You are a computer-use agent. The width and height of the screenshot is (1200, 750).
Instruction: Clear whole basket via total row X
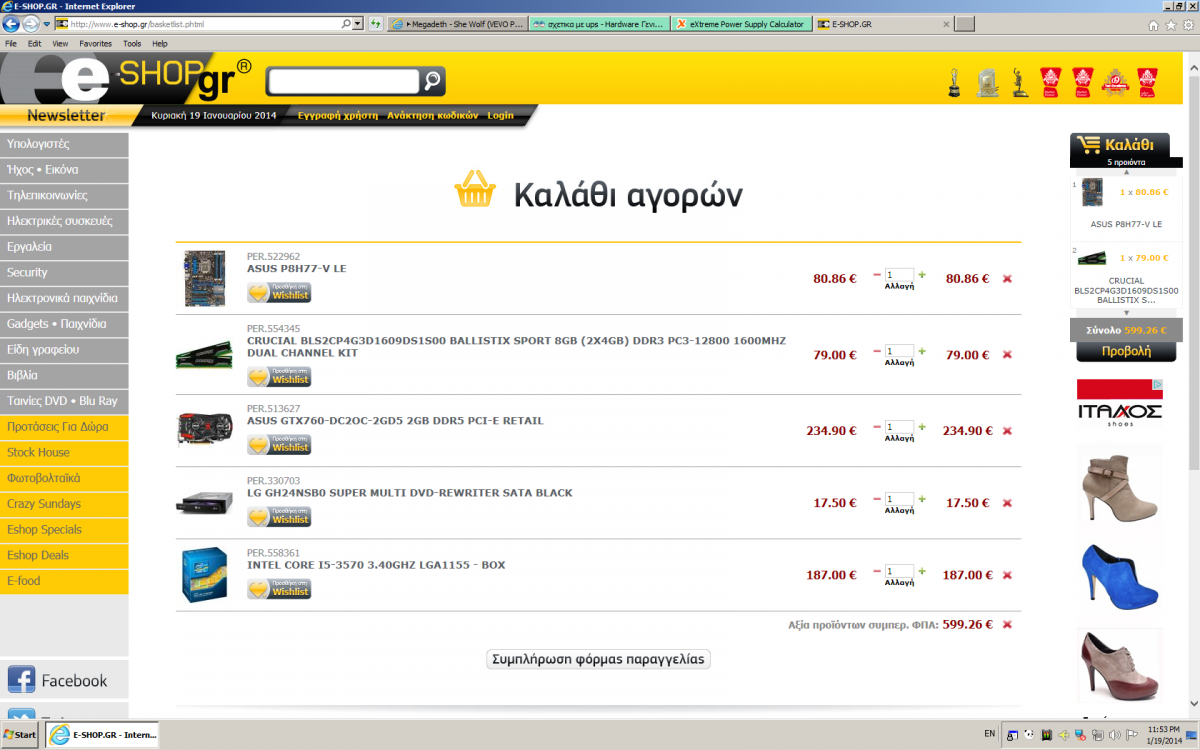click(x=1007, y=625)
